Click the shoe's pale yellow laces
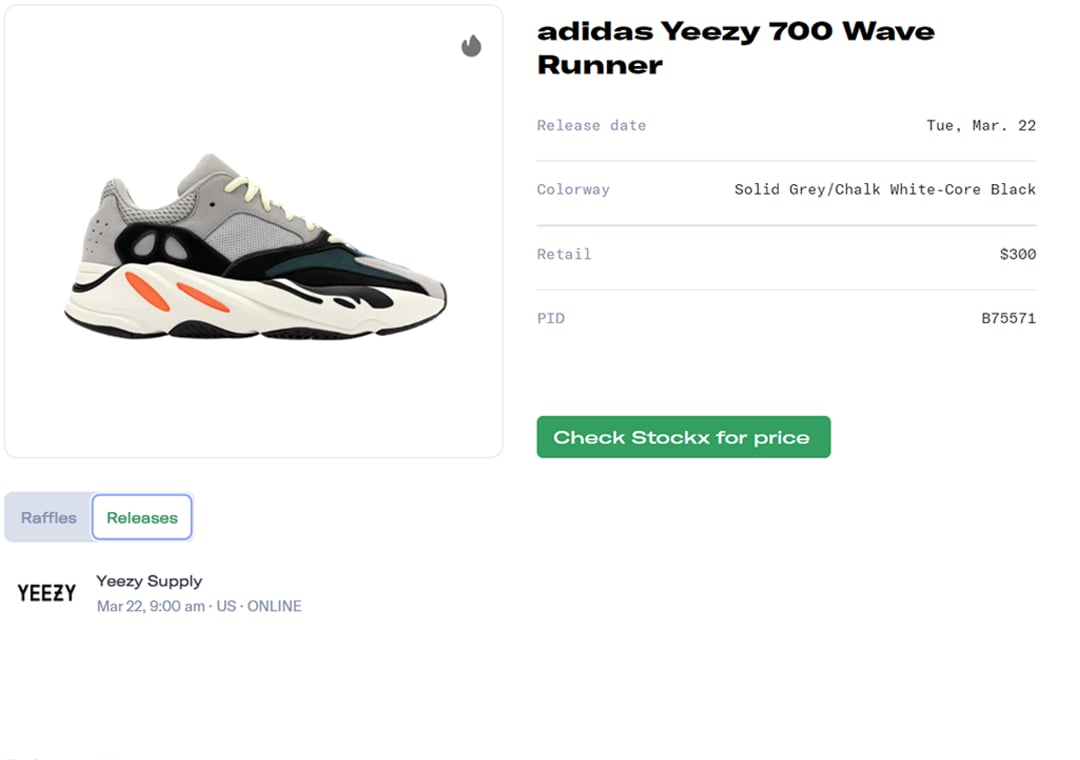This screenshot has width=1080, height=760. (262, 195)
